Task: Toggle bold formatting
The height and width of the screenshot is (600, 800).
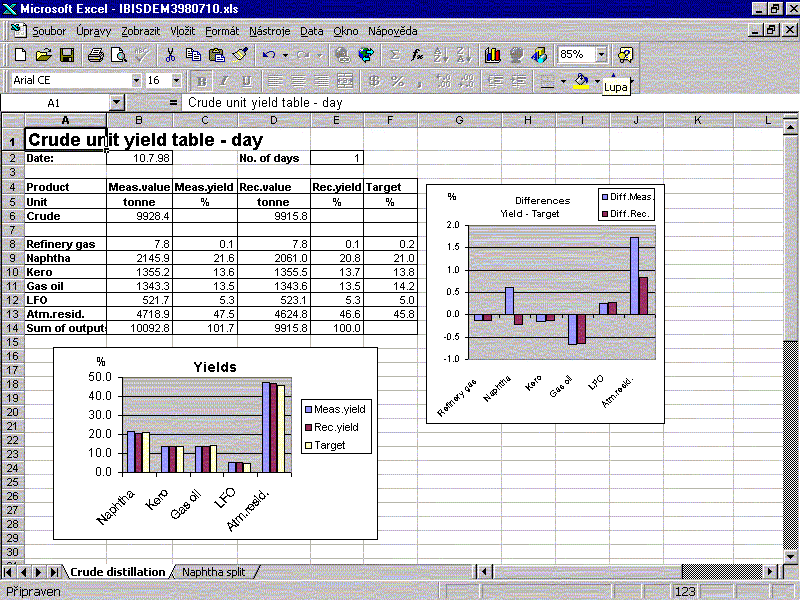Action: (201, 81)
